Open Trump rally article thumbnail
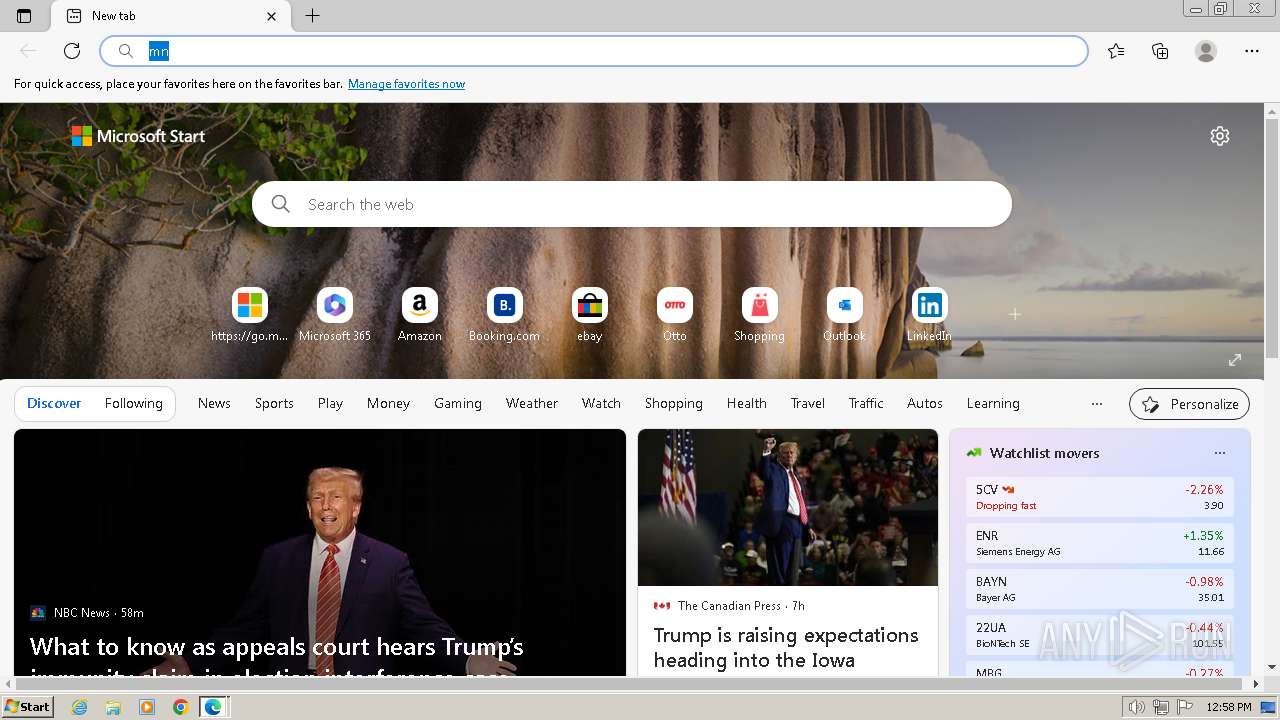 [788, 508]
